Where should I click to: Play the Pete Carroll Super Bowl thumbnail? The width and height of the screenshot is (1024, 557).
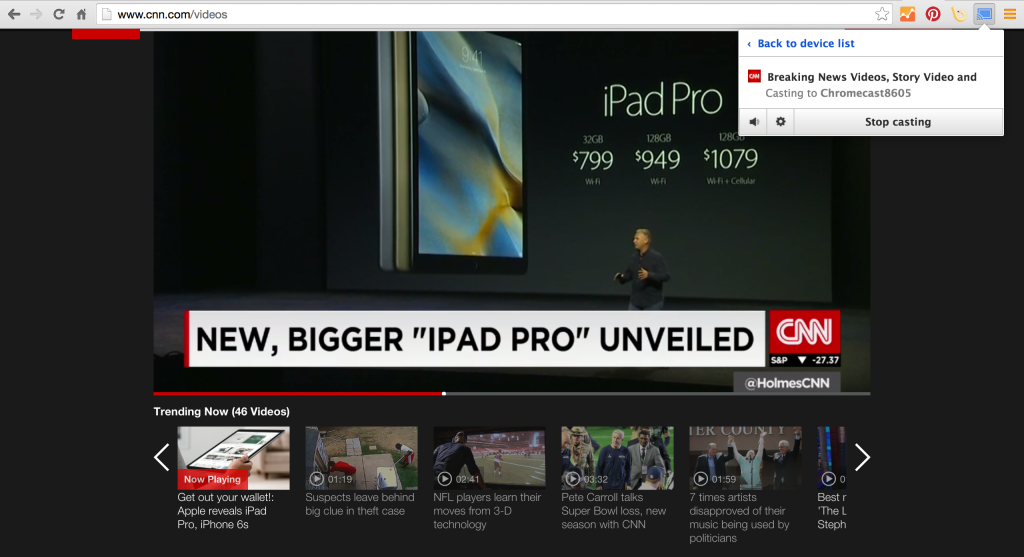click(x=617, y=458)
